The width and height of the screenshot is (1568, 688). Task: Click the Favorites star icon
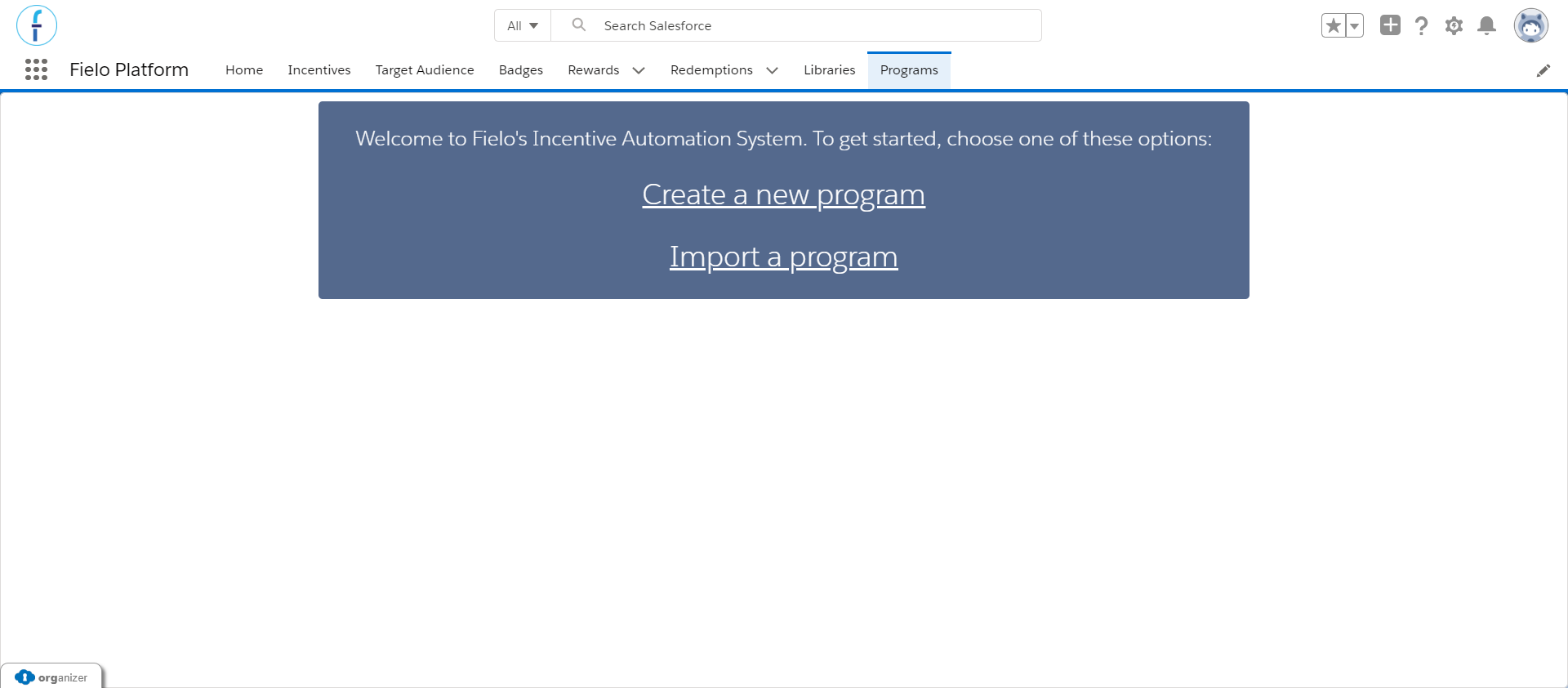[x=1334, y=25]
